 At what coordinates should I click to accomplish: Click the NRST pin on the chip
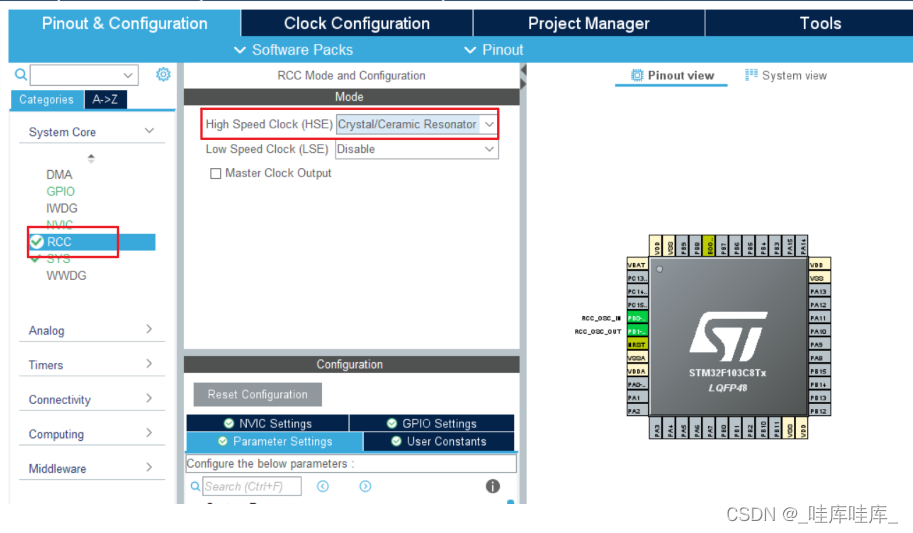coord(637,345)
